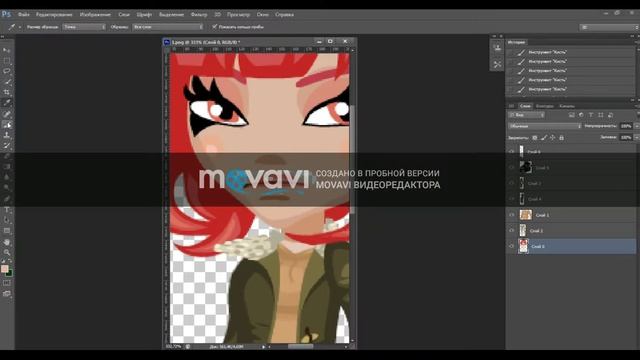Open the 'Образец' sample layers dropdown
The image size is (640, 360).
click(167, 27)
